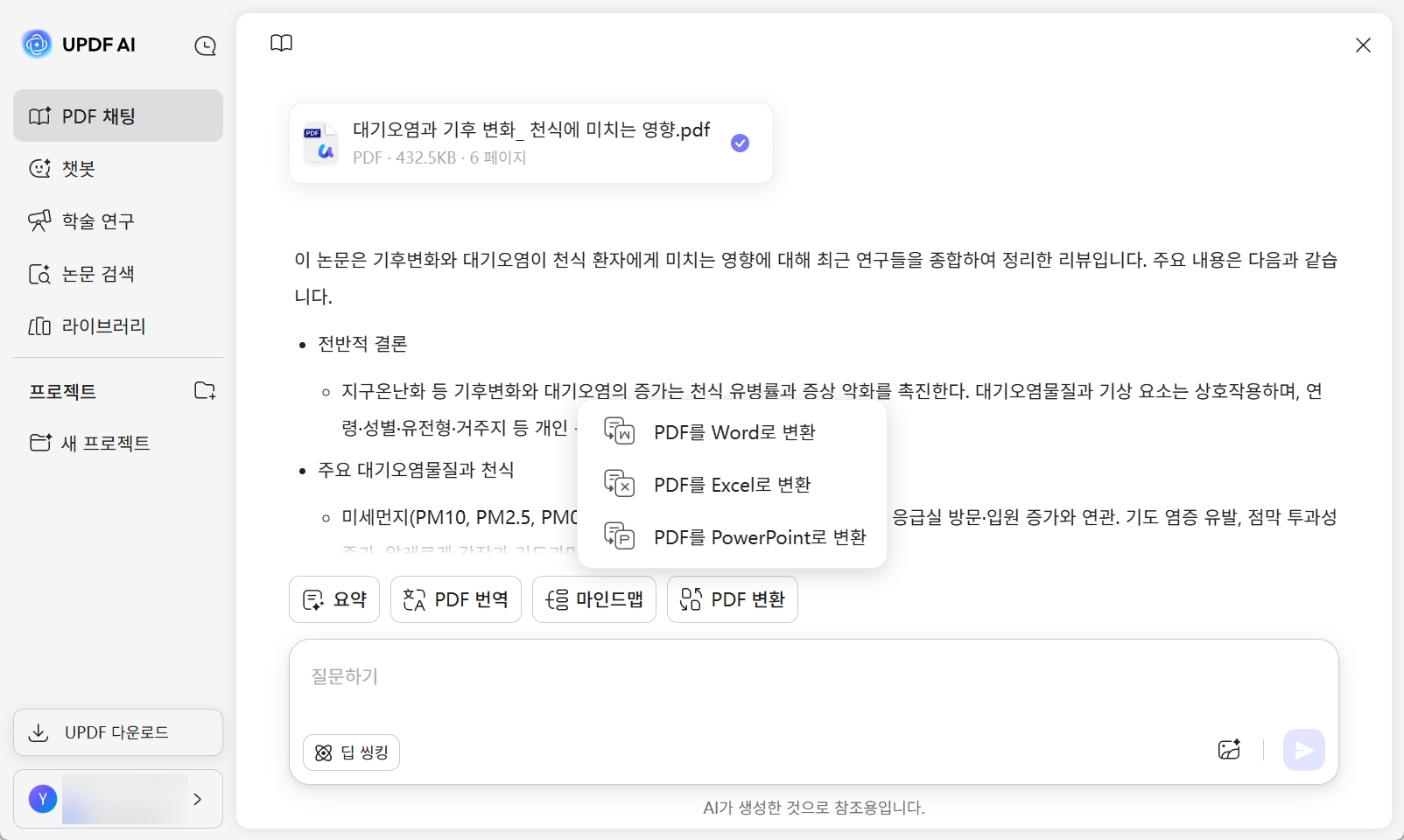
Task: Expand the user profile chevron
Action: 198,799
